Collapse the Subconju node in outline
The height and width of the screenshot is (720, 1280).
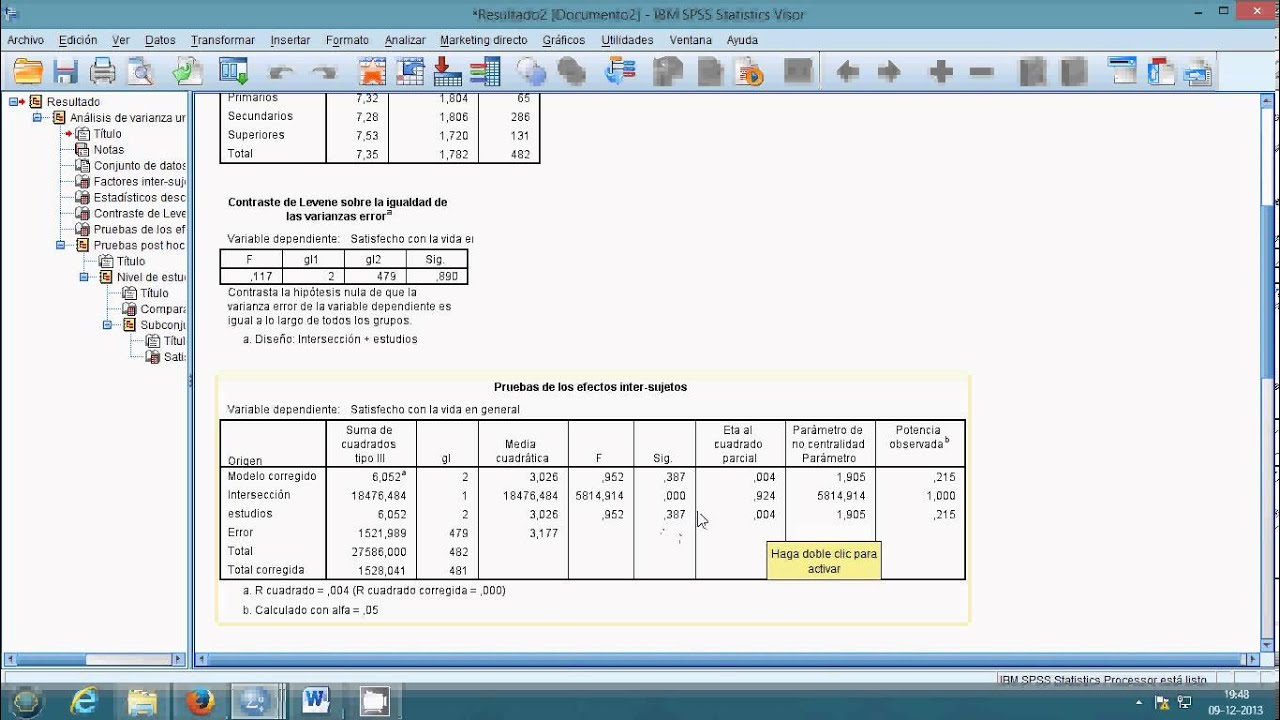pos(108,325)
